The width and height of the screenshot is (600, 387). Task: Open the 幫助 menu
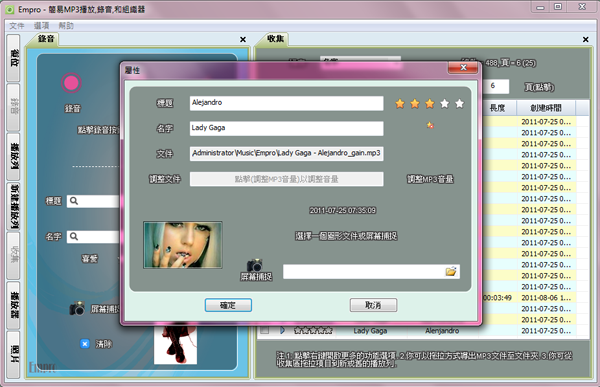[x=66, y=26]
